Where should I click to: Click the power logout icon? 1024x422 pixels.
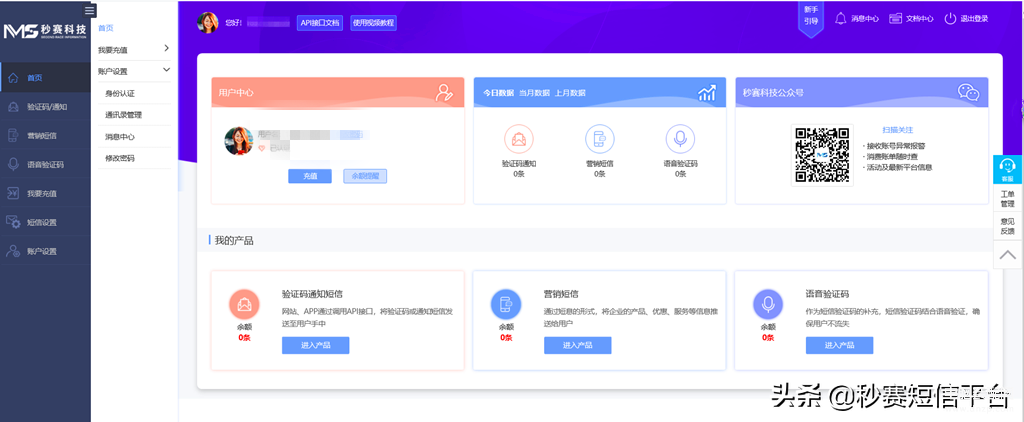(x=950, y=18)
